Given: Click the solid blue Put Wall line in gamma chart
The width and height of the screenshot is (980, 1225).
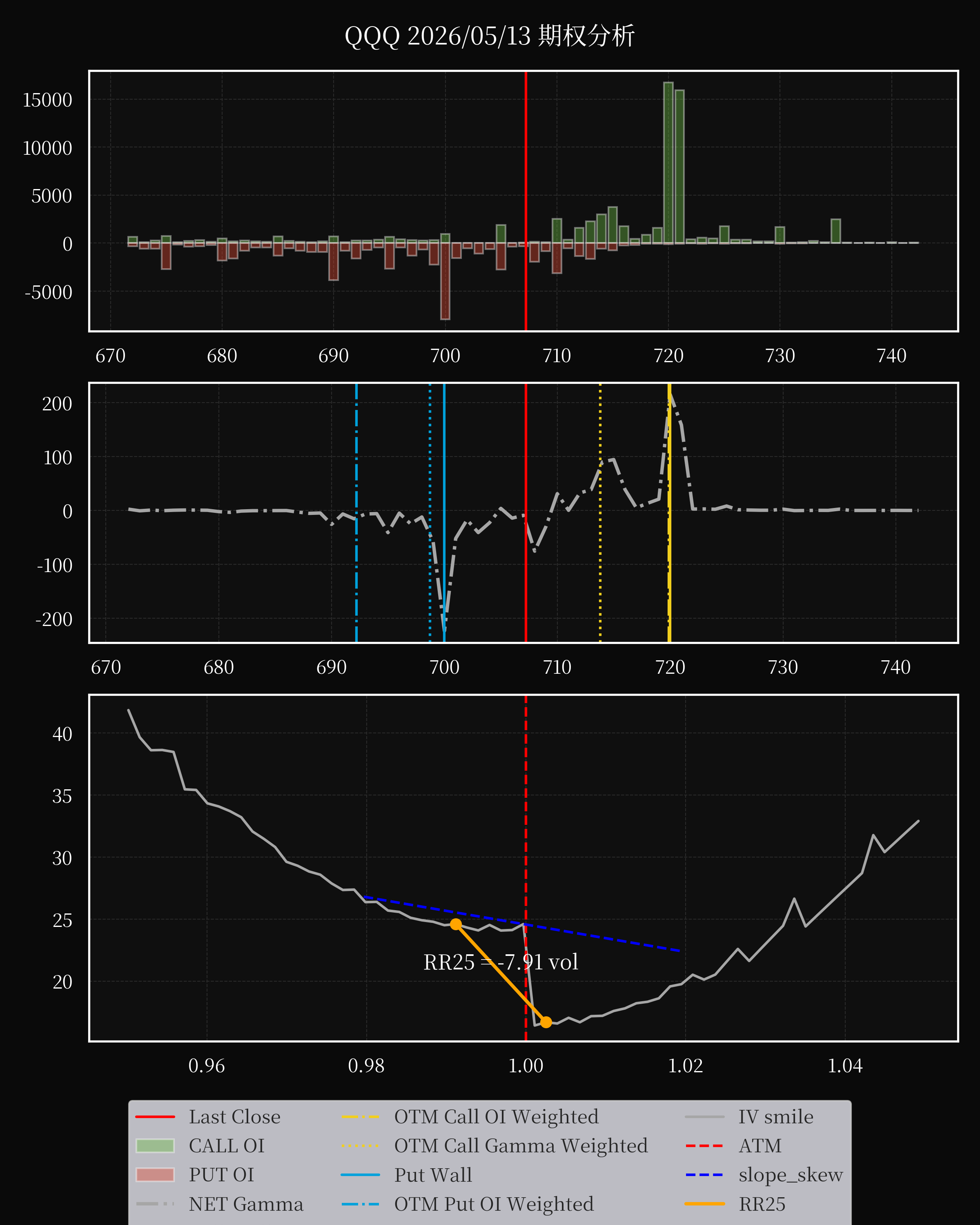Looking at the screenshot, I should pyautogui.click(x=444, y=513).
